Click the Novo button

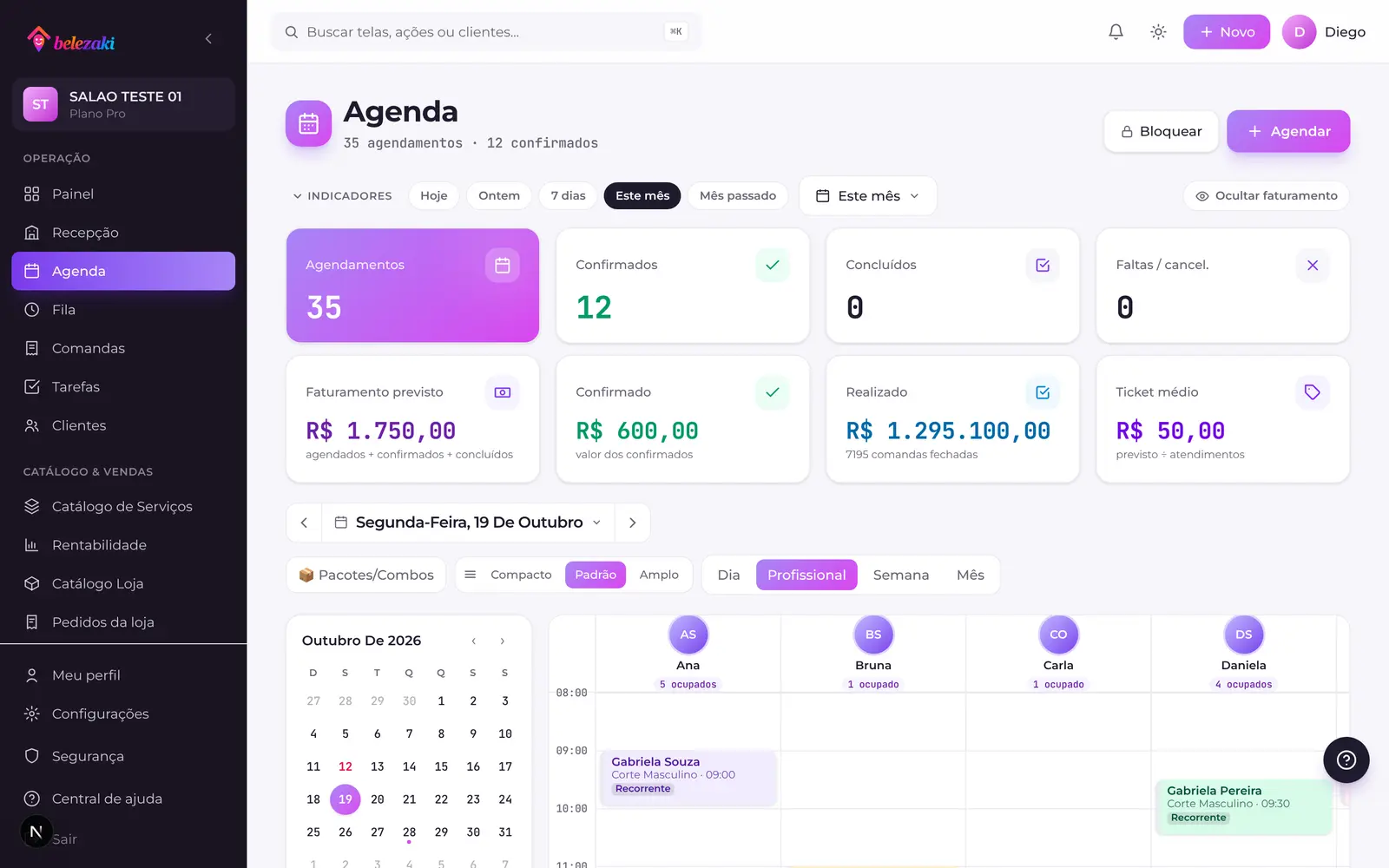pyautogui.click(x=1226, y=32)
